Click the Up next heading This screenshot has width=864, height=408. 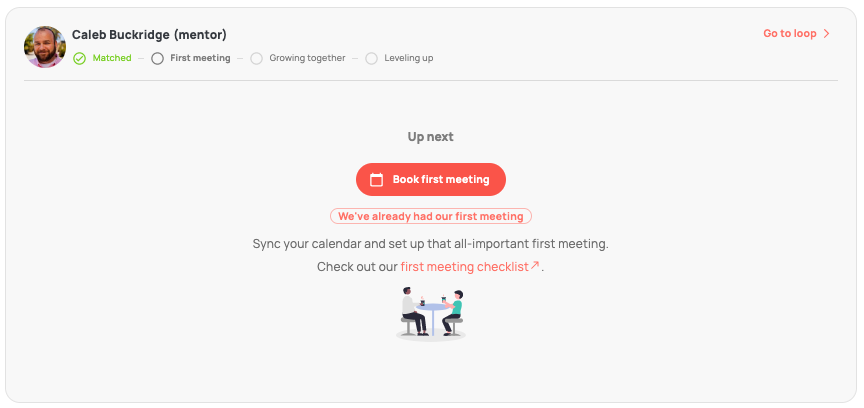(x=431, y=137)
